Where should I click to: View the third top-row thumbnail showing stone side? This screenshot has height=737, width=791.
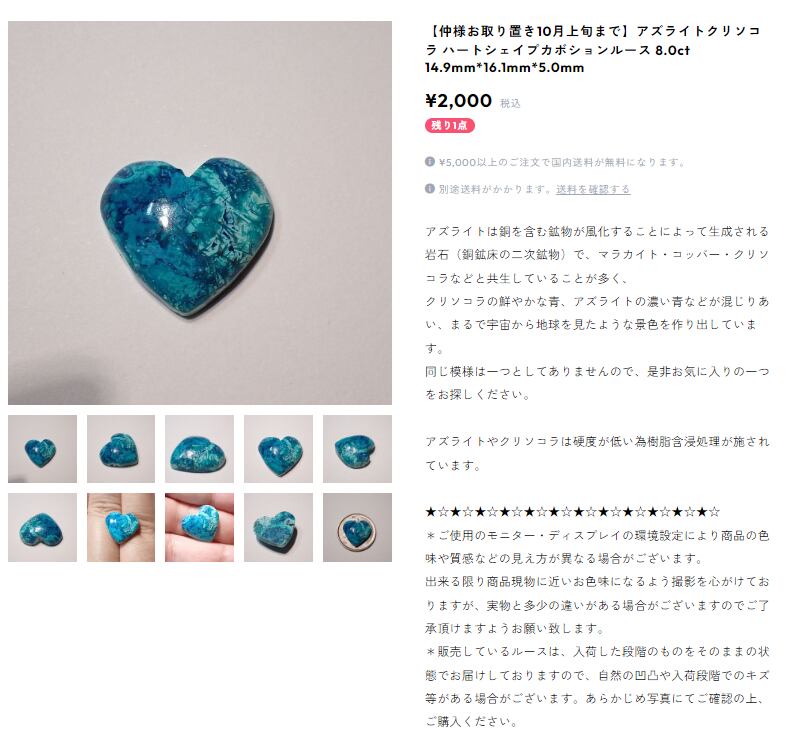pos(199,449)
